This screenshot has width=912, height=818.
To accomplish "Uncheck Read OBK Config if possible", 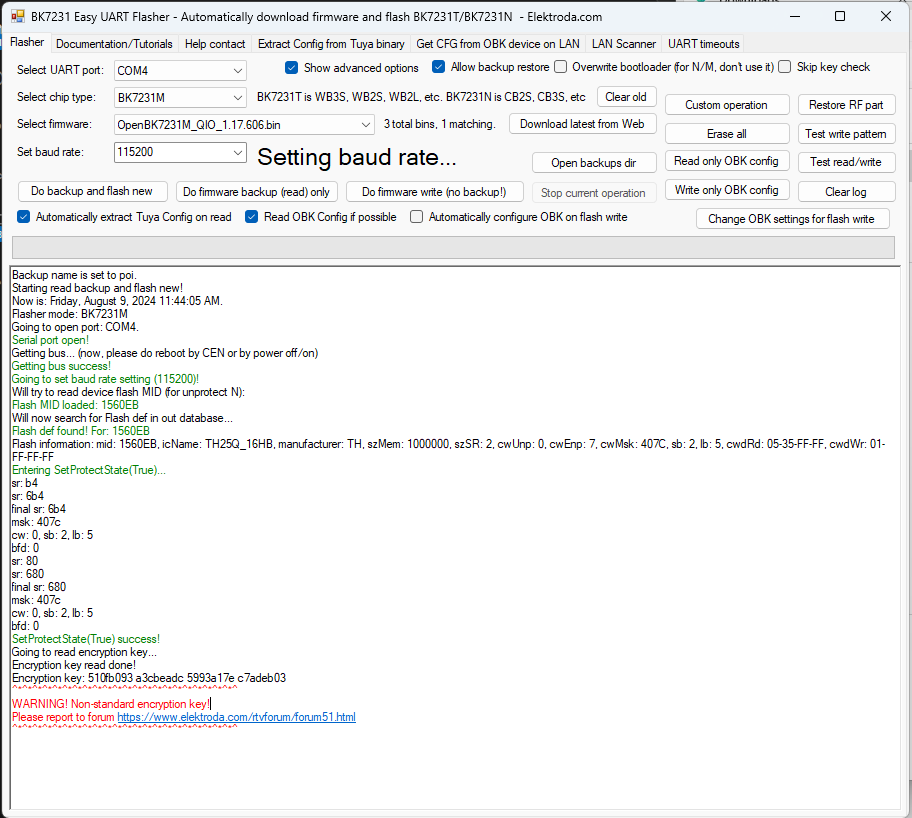I will tap(251, 217).
